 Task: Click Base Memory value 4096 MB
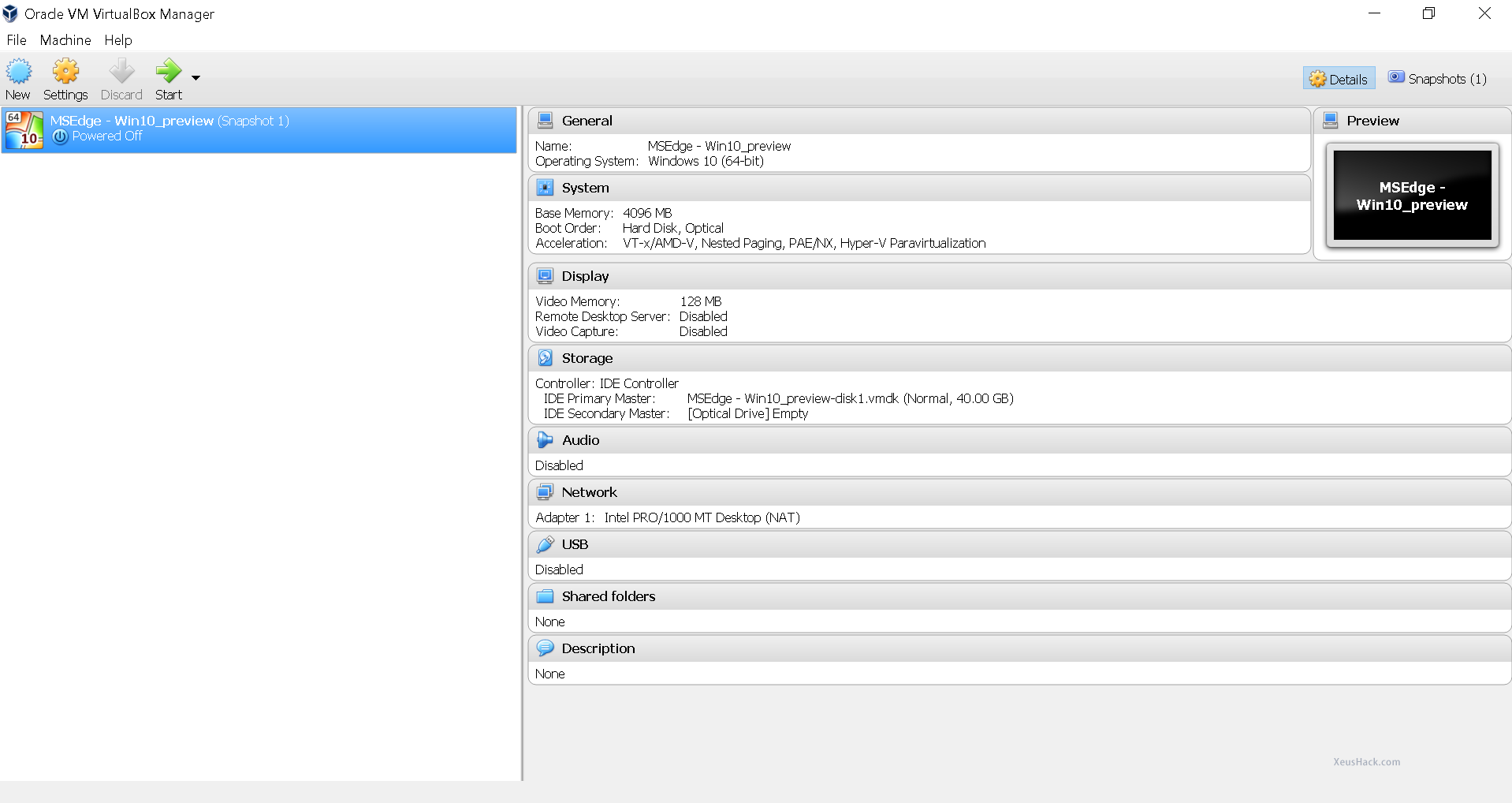[x=647, y=213]
